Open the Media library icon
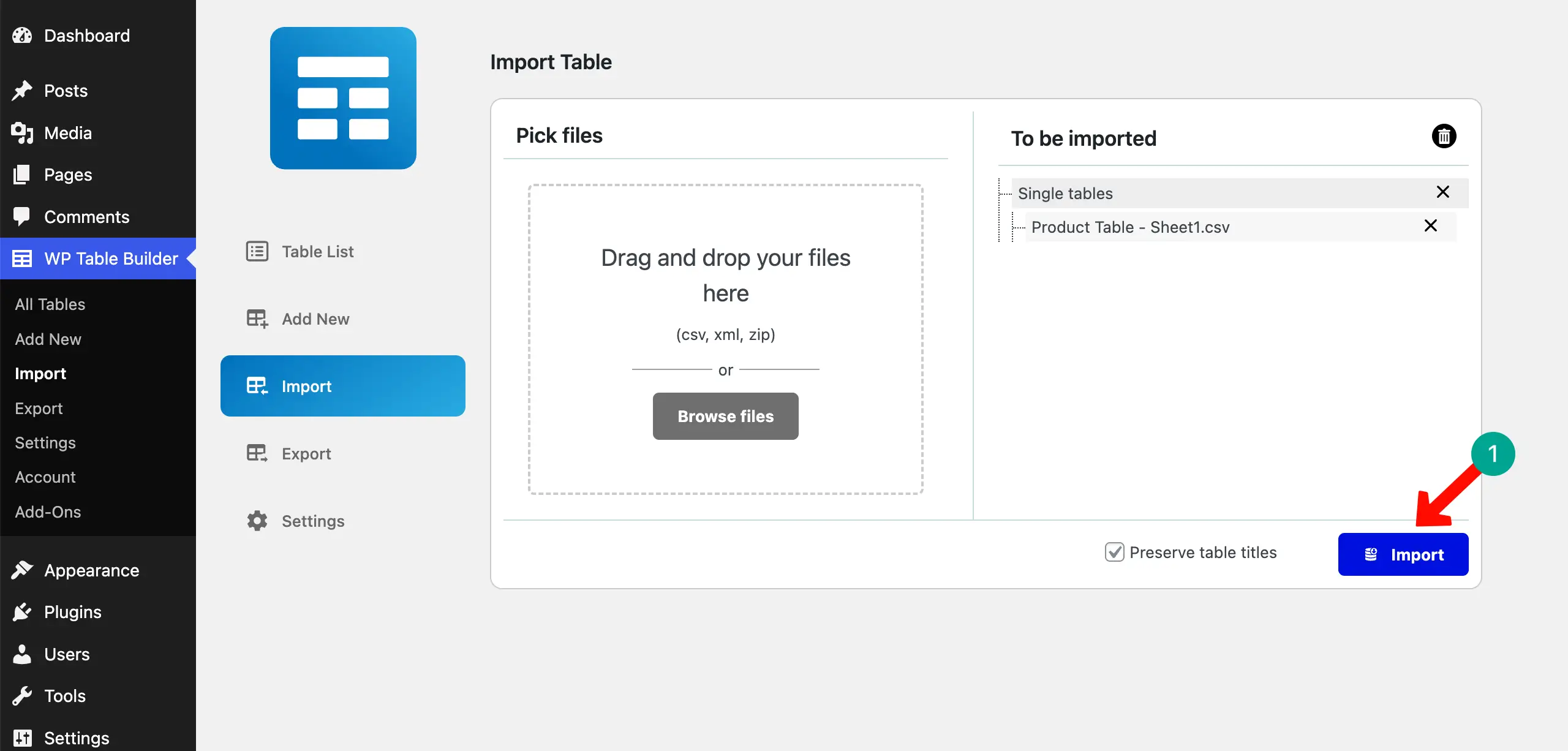Screen dimensions: 1568x751 pos(23,132)
